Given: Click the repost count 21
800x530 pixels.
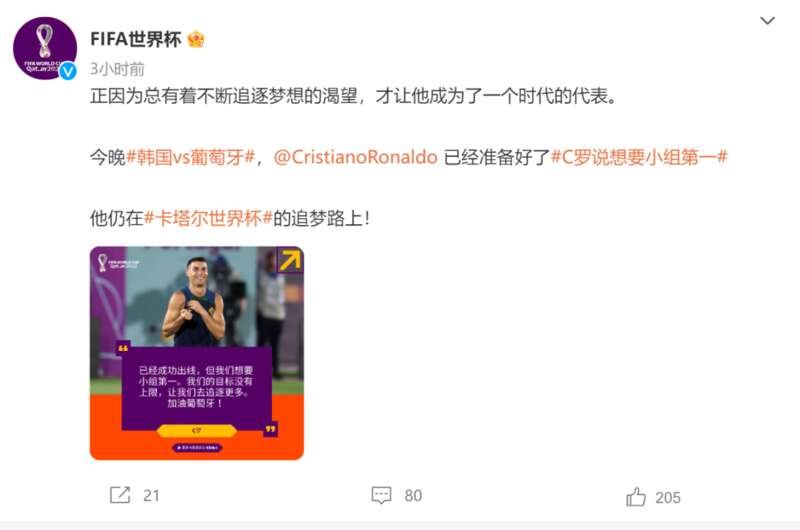Looking at the screenshot, I should (152, 495).
